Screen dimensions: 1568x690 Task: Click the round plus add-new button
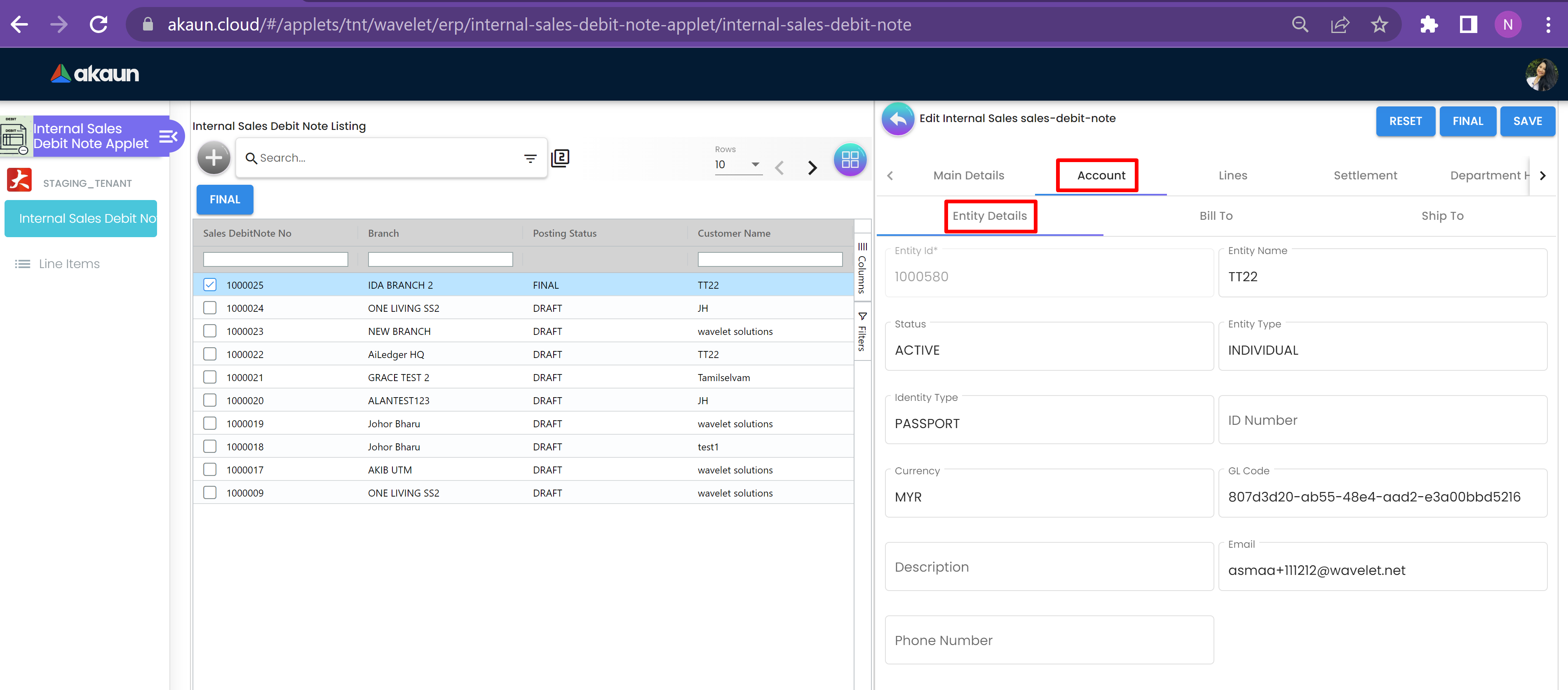(x=213, y=158)
